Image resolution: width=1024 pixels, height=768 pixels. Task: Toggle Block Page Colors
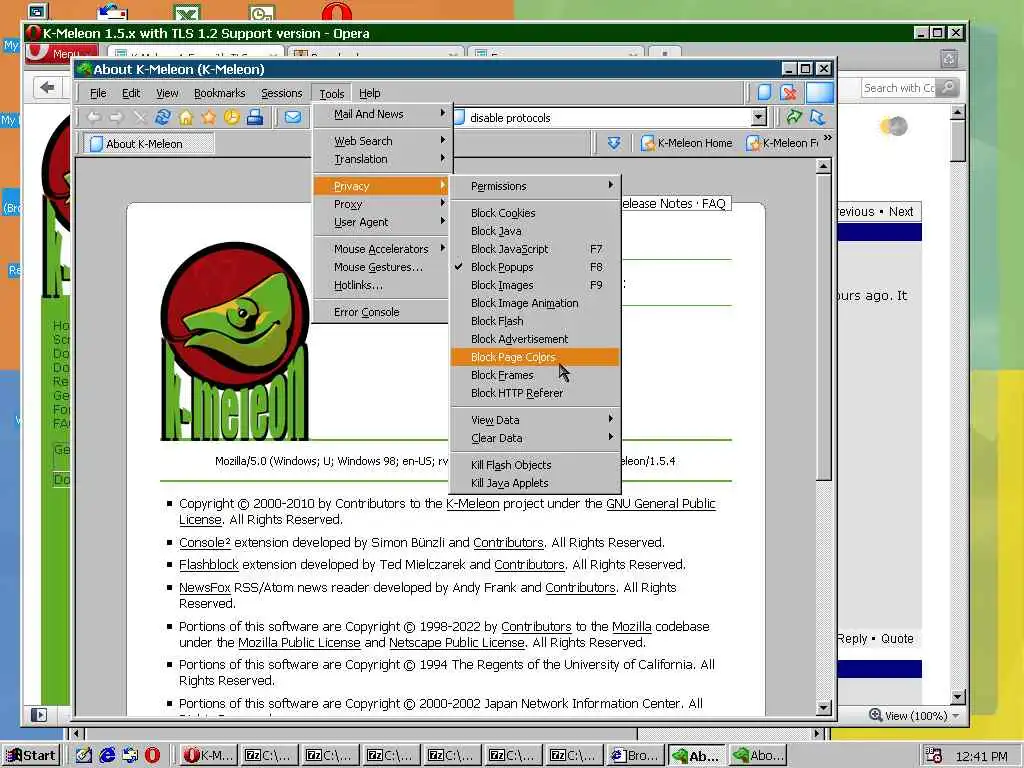tap(535, 357)
